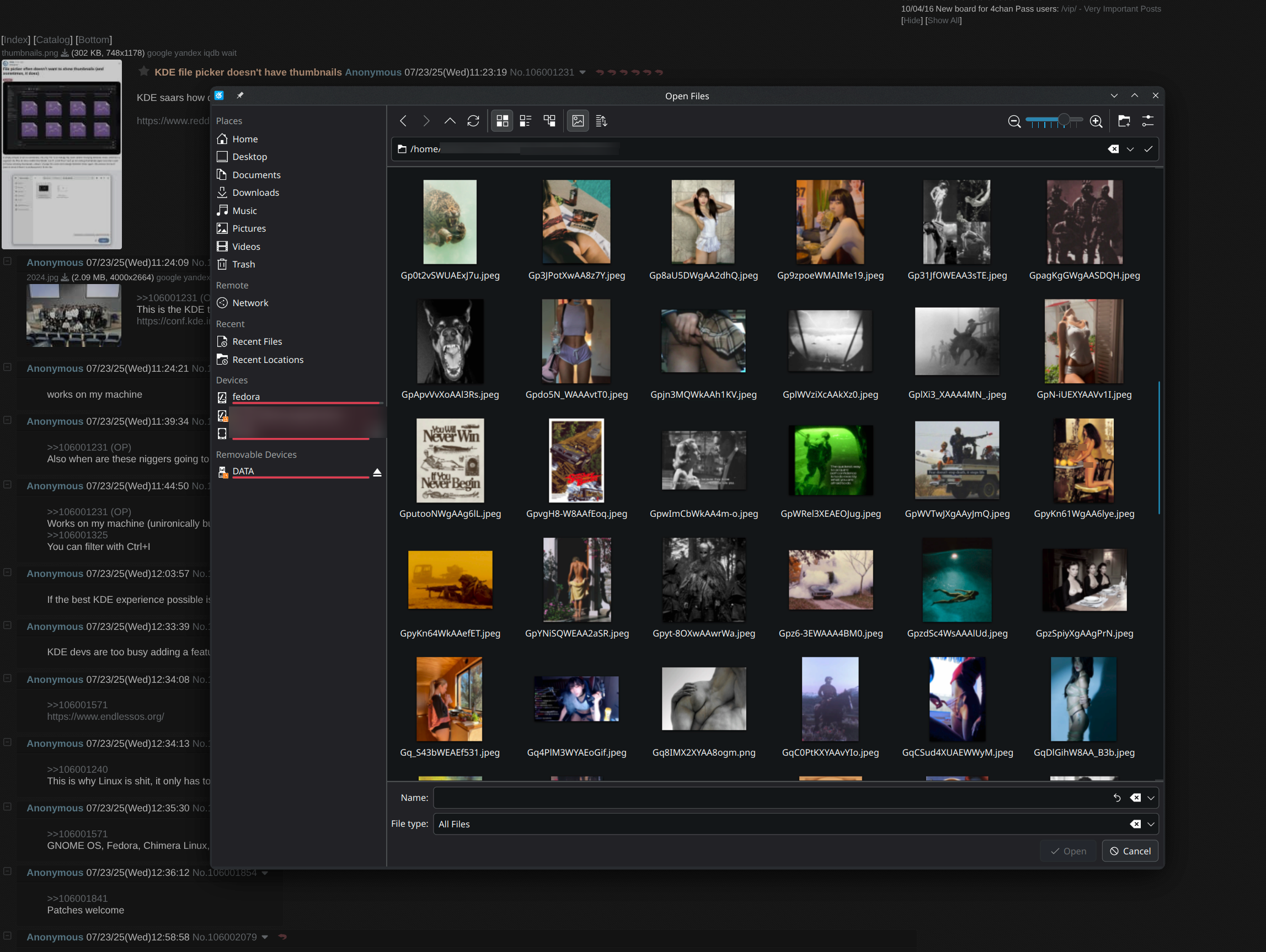Screen dimensions: 1266x952
Task: Expand the Name field history dropdown
Action: tap(1151, 798)
